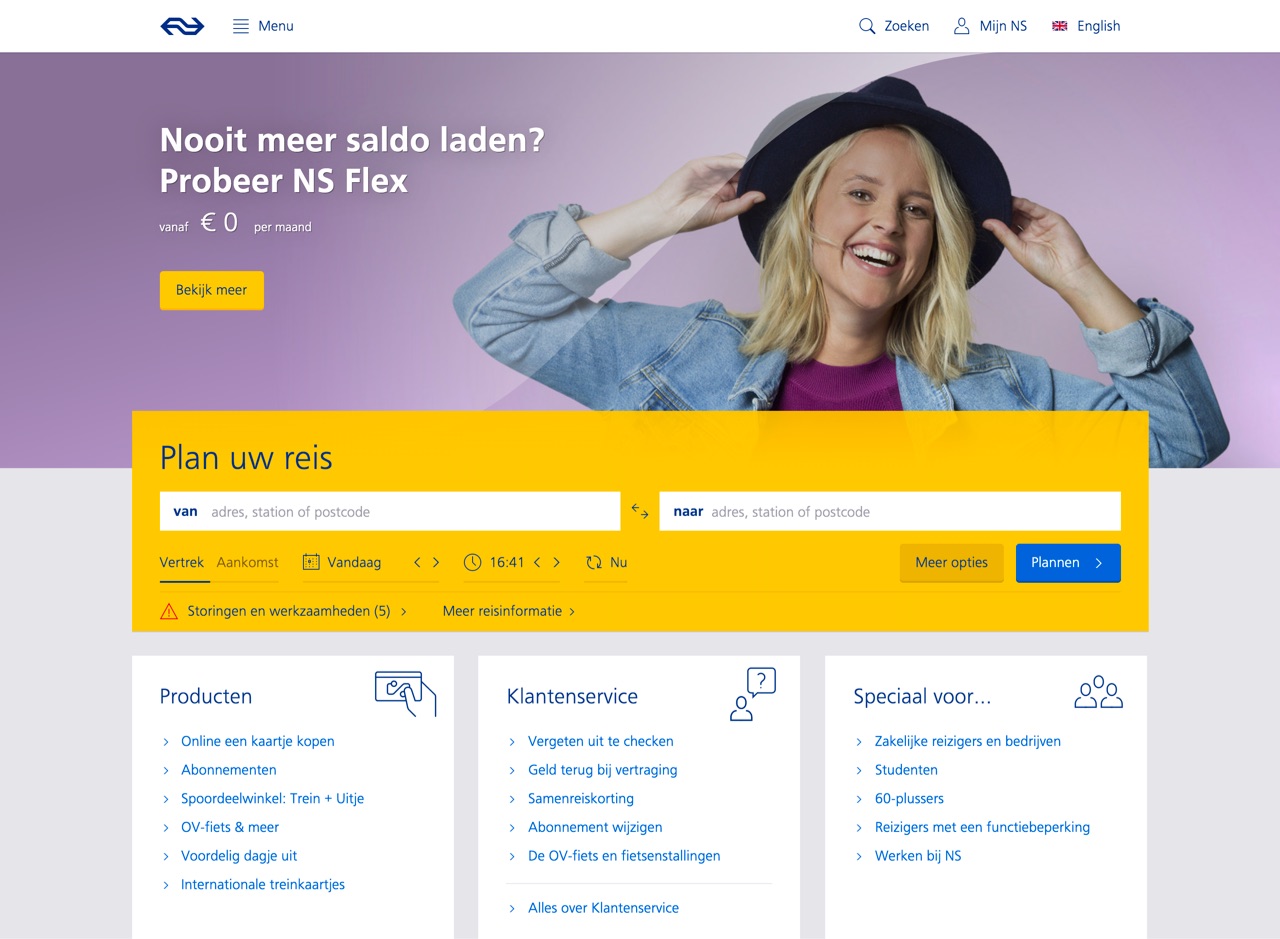Click the chevron before Samenreiskorting

point(512,799)
